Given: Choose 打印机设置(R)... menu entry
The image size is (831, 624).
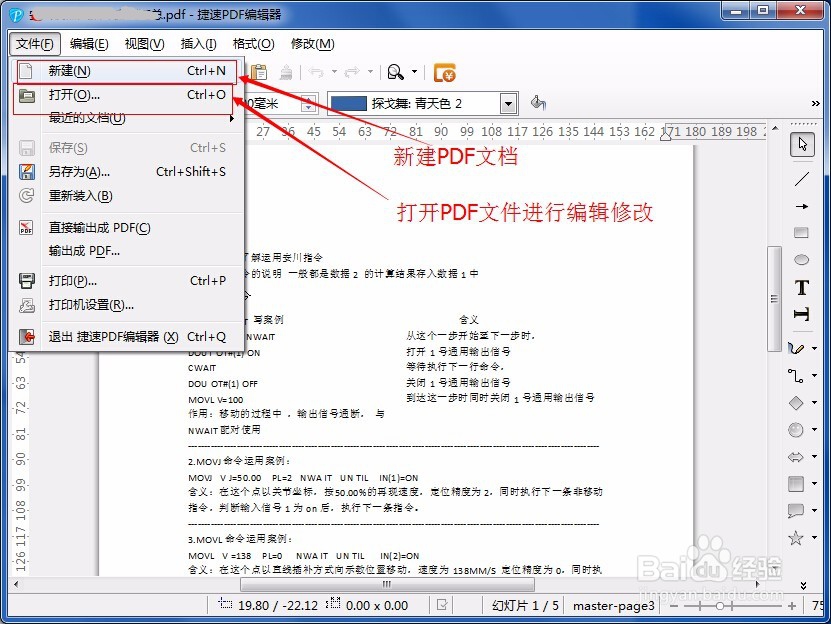Looking at the screenshot, I should (x=125, y=305).
